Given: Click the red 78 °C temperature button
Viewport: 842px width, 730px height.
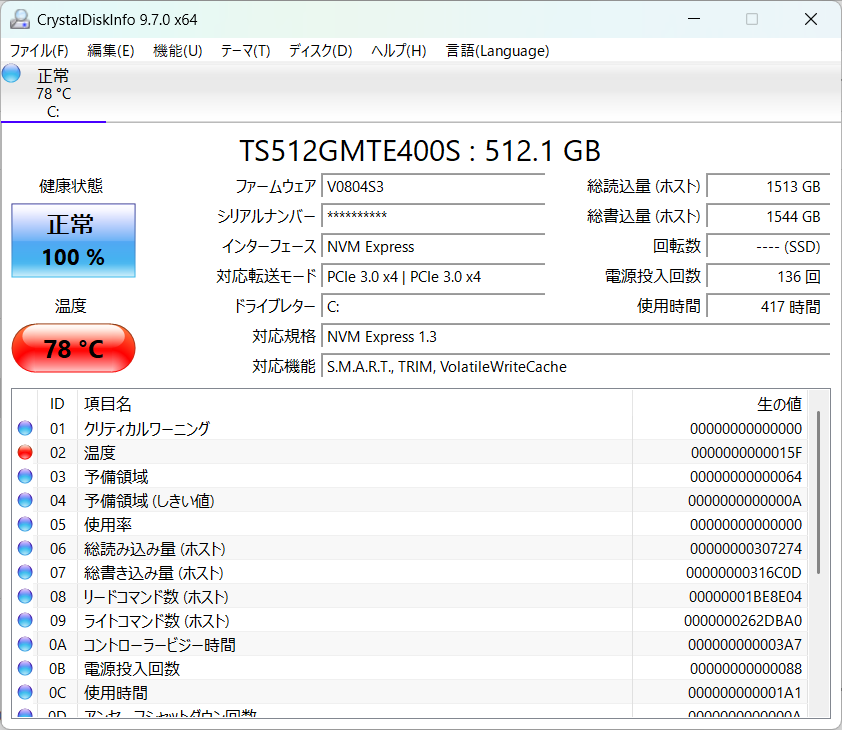Looking at the screenshot, I should [x=74, y=348].
